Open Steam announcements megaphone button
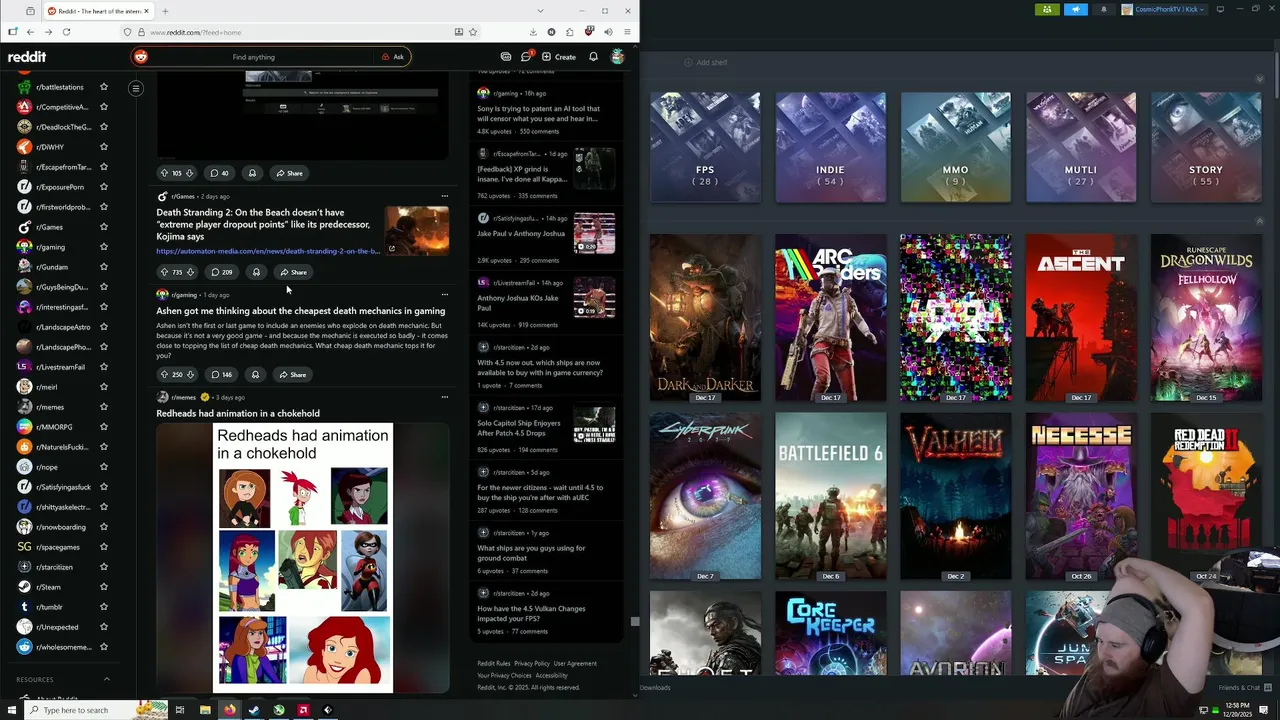This screenshot has height=720, width=1280. pyautogui.click(x=1076, y=9)
